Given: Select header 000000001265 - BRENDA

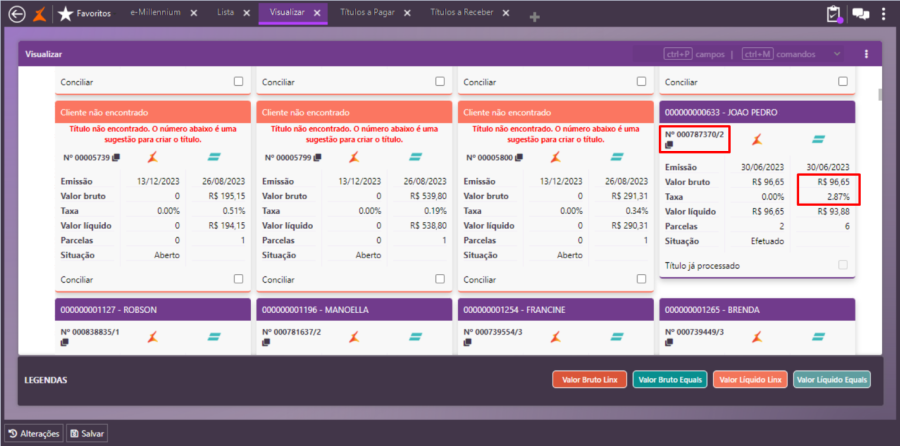Looking at the screenshot, I should (757, 309).
